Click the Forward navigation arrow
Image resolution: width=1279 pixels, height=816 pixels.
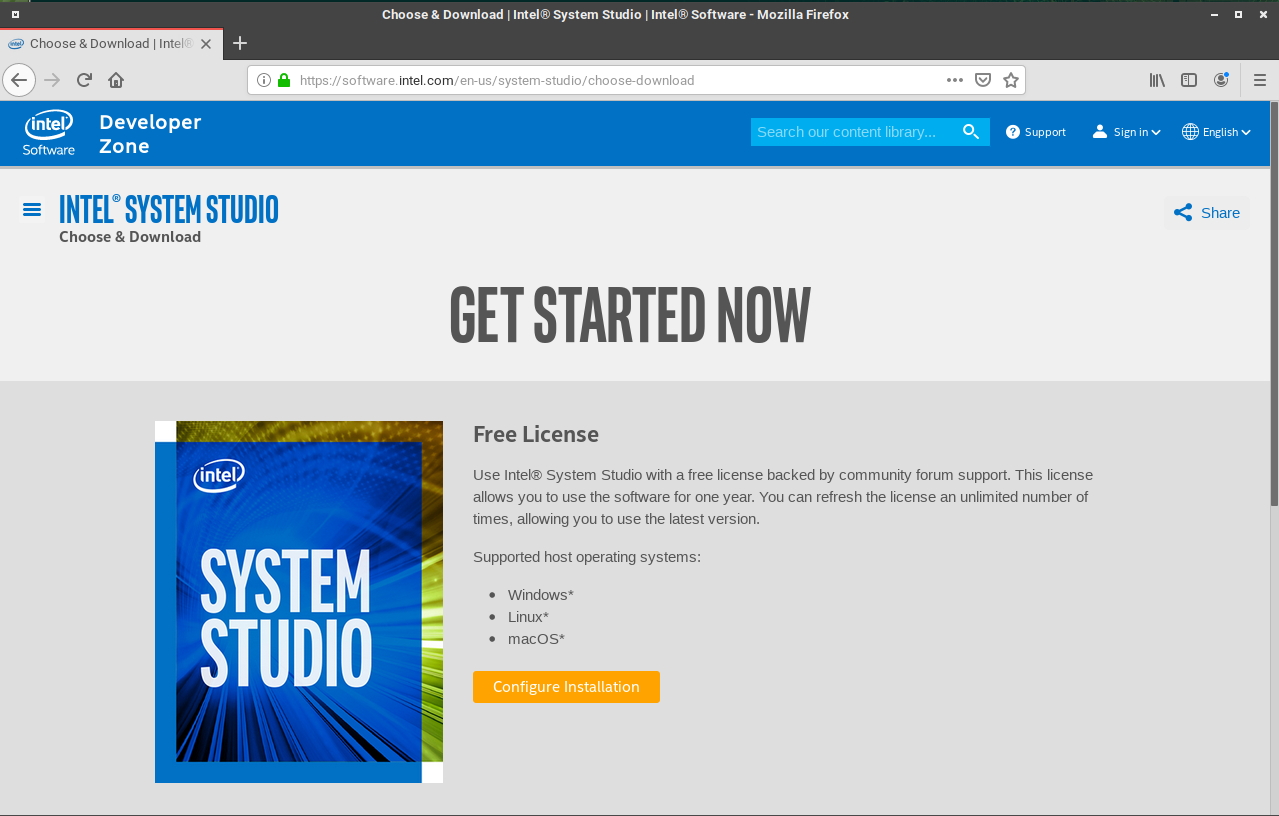(x=53, y=80)
